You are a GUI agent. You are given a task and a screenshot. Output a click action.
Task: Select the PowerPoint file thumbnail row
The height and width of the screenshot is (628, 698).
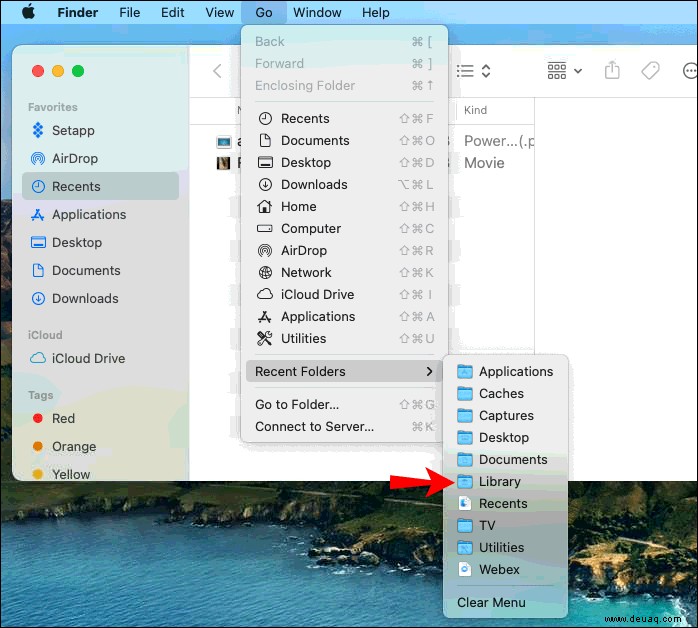coord(223,142)
